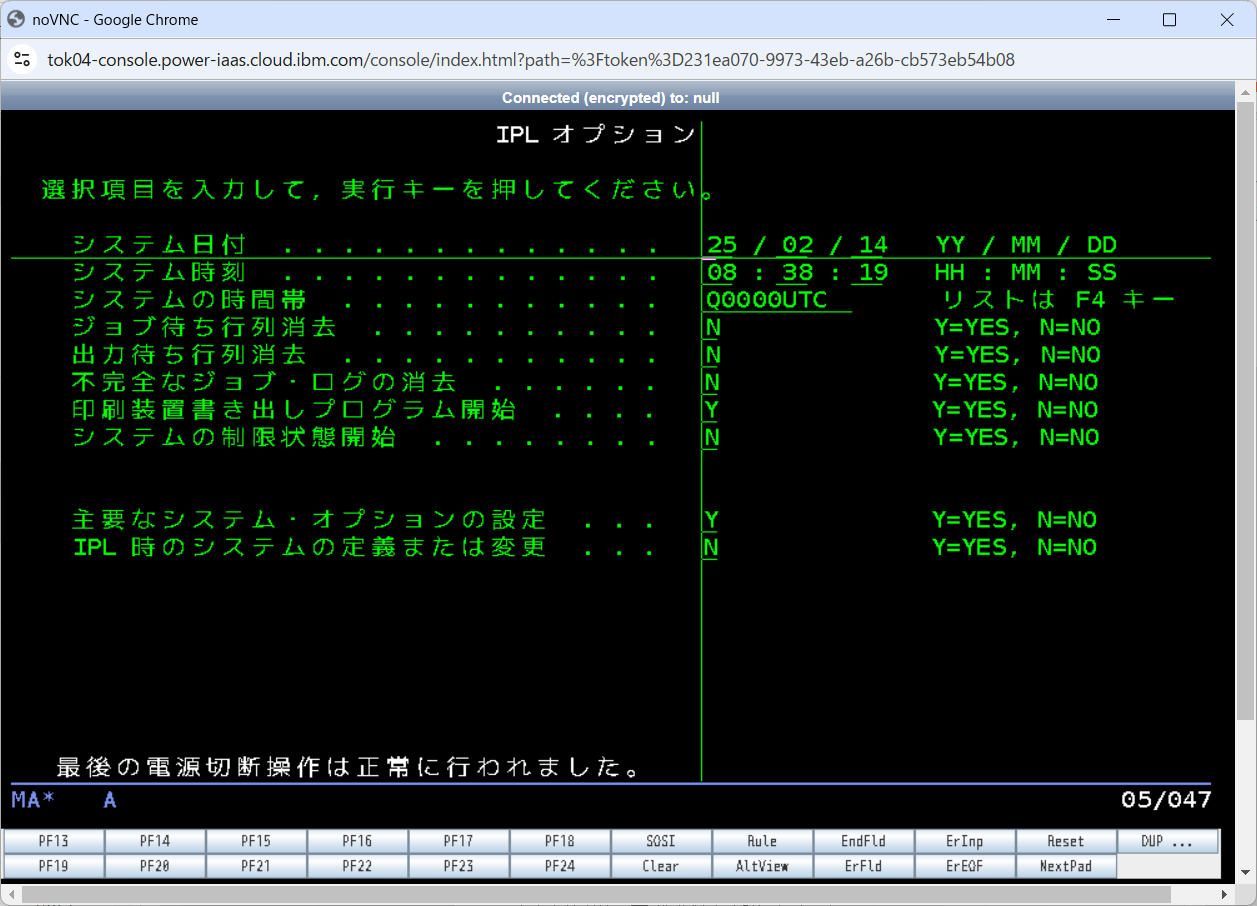Select the system date month field 02
The width and height of the screenshot is (1257, 906).
[797, 245]
